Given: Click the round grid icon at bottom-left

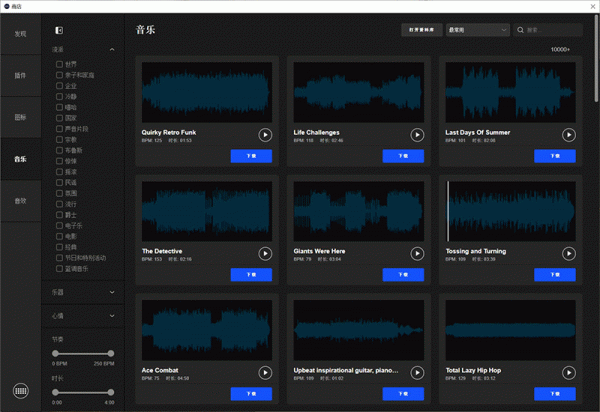Looking at the screenshot, I should click(x=20, y=391).
